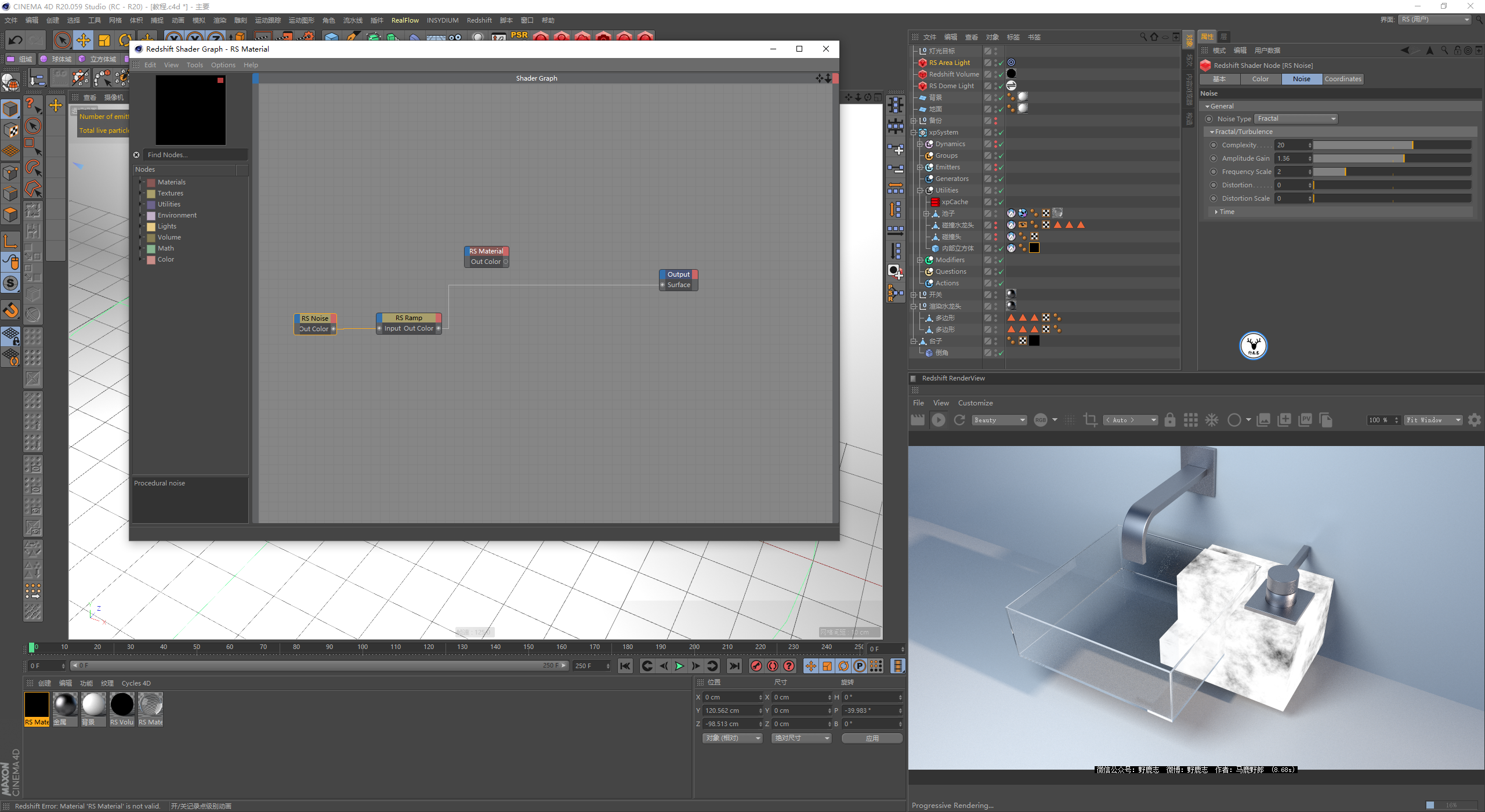The height and width of the screenshot is (812, 1485).
Task: Select the RS Ramp node in graph
Action: (408, 318)
